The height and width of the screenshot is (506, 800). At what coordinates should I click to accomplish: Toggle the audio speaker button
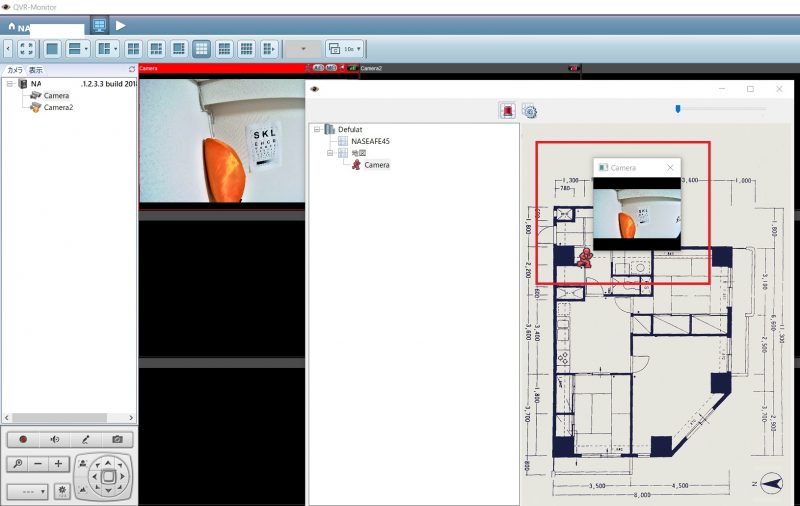(x=54, y=439)
